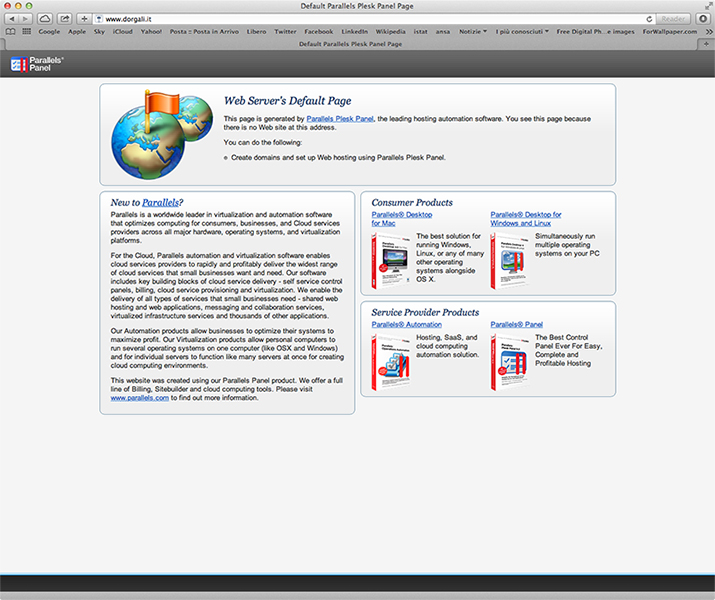This screenshot has height=600, width=715.
Task: Open the www.parallels.com link
Action: (139, 398)
